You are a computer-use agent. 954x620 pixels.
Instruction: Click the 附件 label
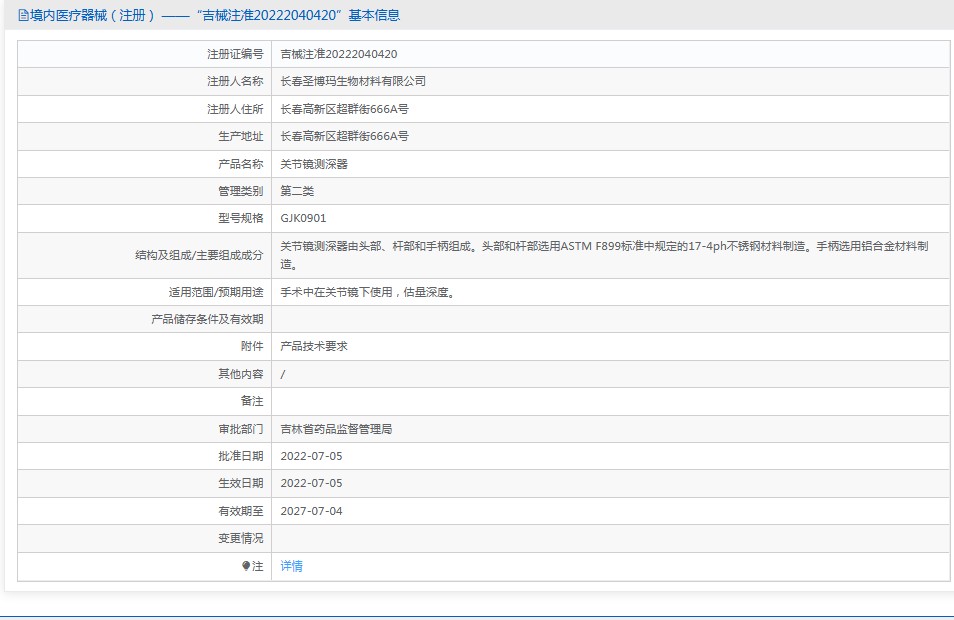(252, 346)
